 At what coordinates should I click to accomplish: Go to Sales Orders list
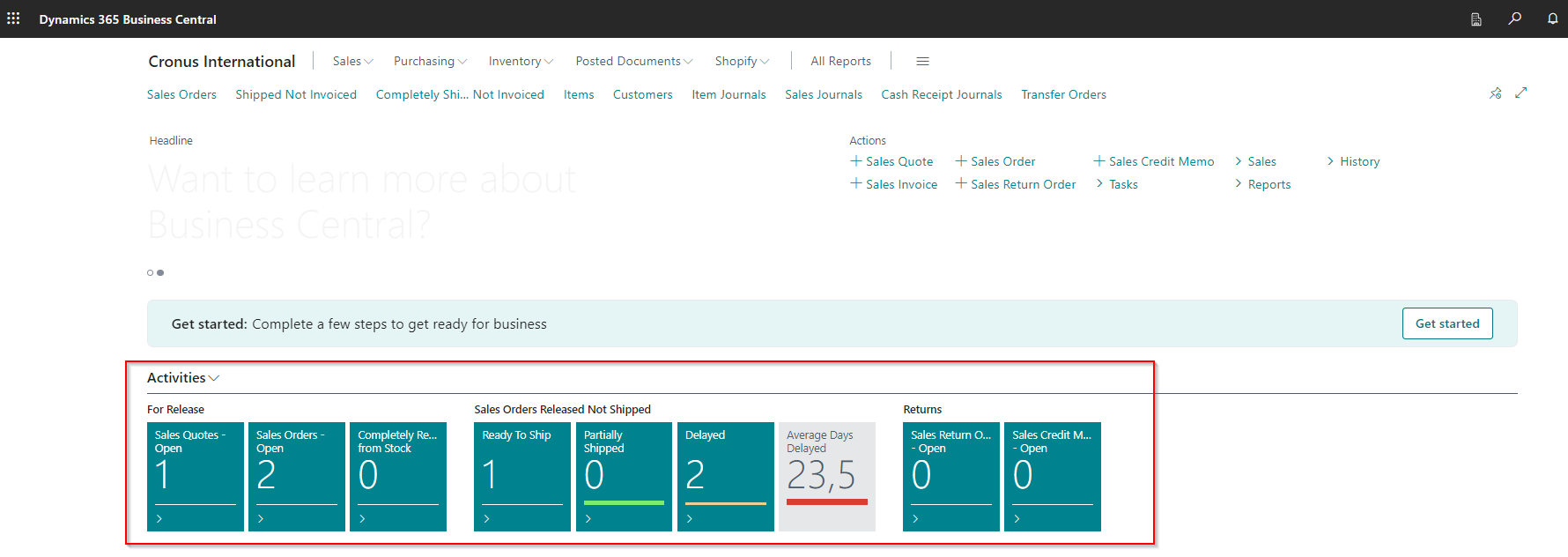click(x=181, y=94)
